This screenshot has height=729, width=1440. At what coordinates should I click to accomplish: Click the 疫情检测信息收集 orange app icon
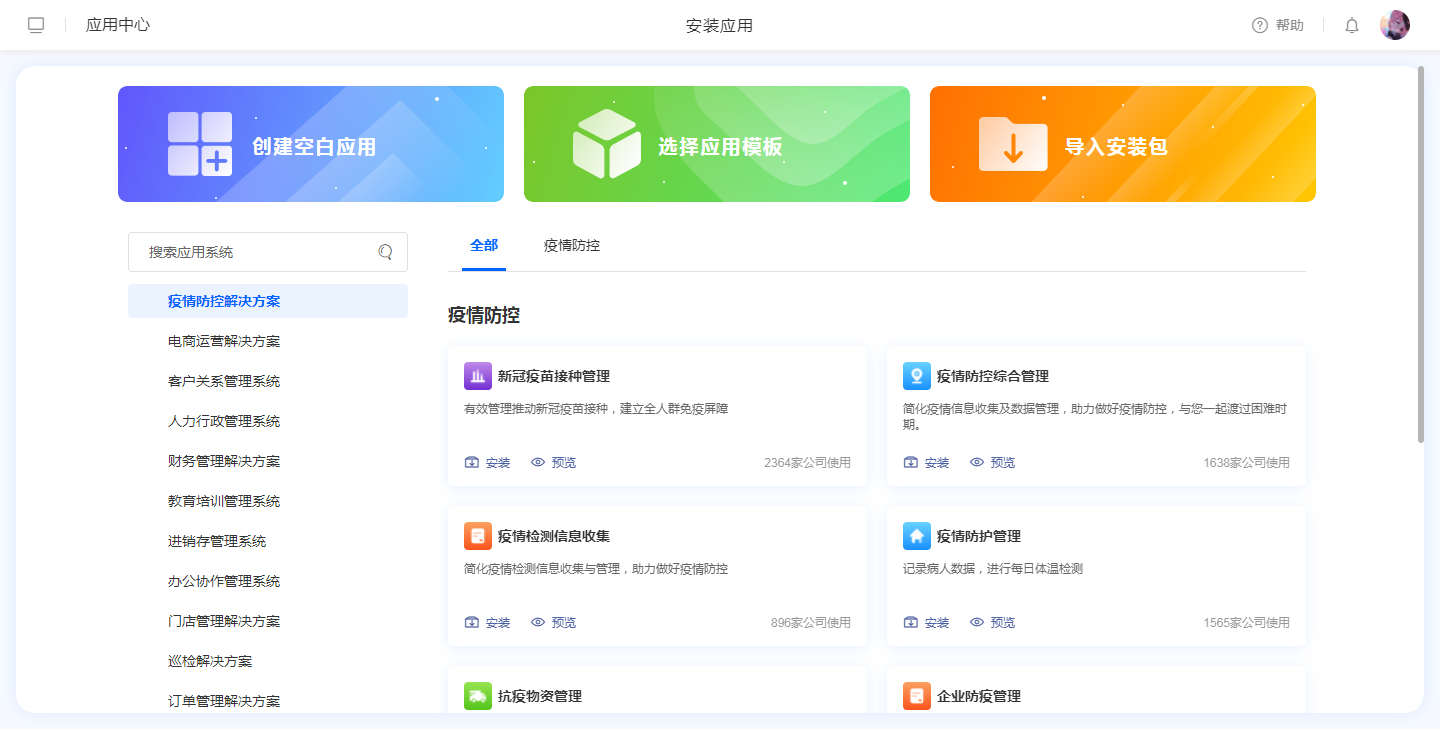tap(478, 536)
